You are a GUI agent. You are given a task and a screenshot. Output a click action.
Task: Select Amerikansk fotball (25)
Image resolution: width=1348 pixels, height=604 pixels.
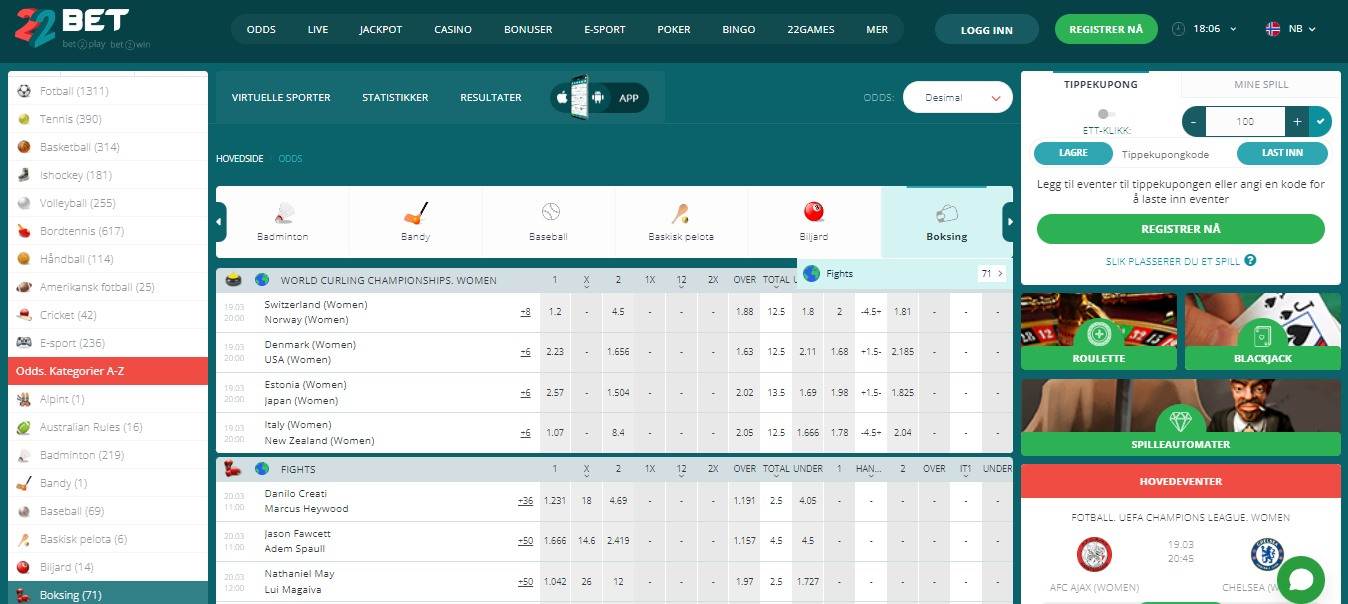point(108,287)
